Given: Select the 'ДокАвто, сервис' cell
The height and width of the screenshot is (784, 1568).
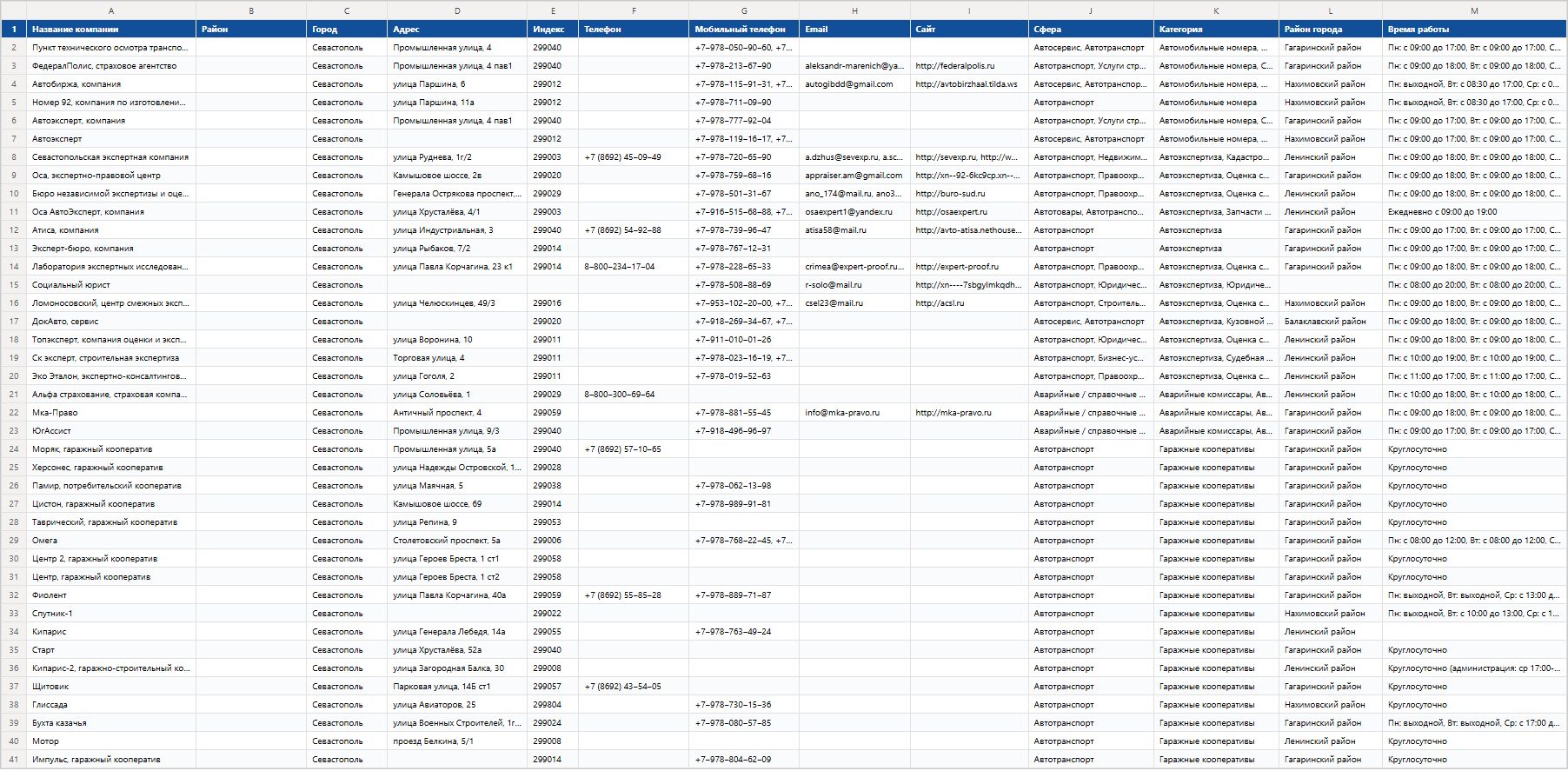Looking at the screenshot, I should coord(111,322).
